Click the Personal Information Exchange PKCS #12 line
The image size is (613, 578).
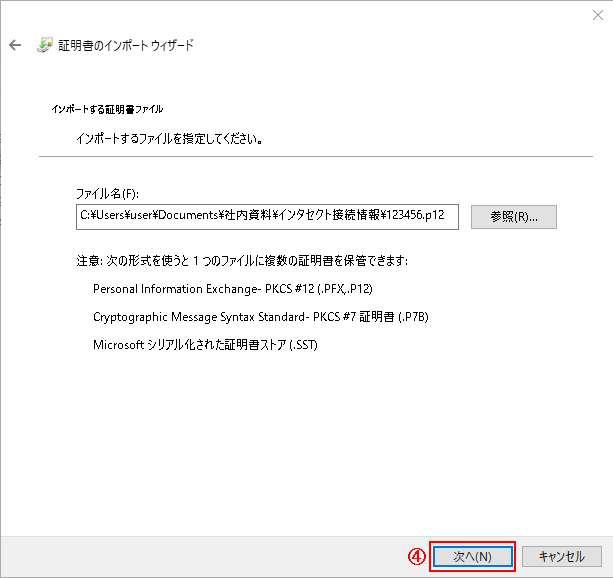coord(232,289)
